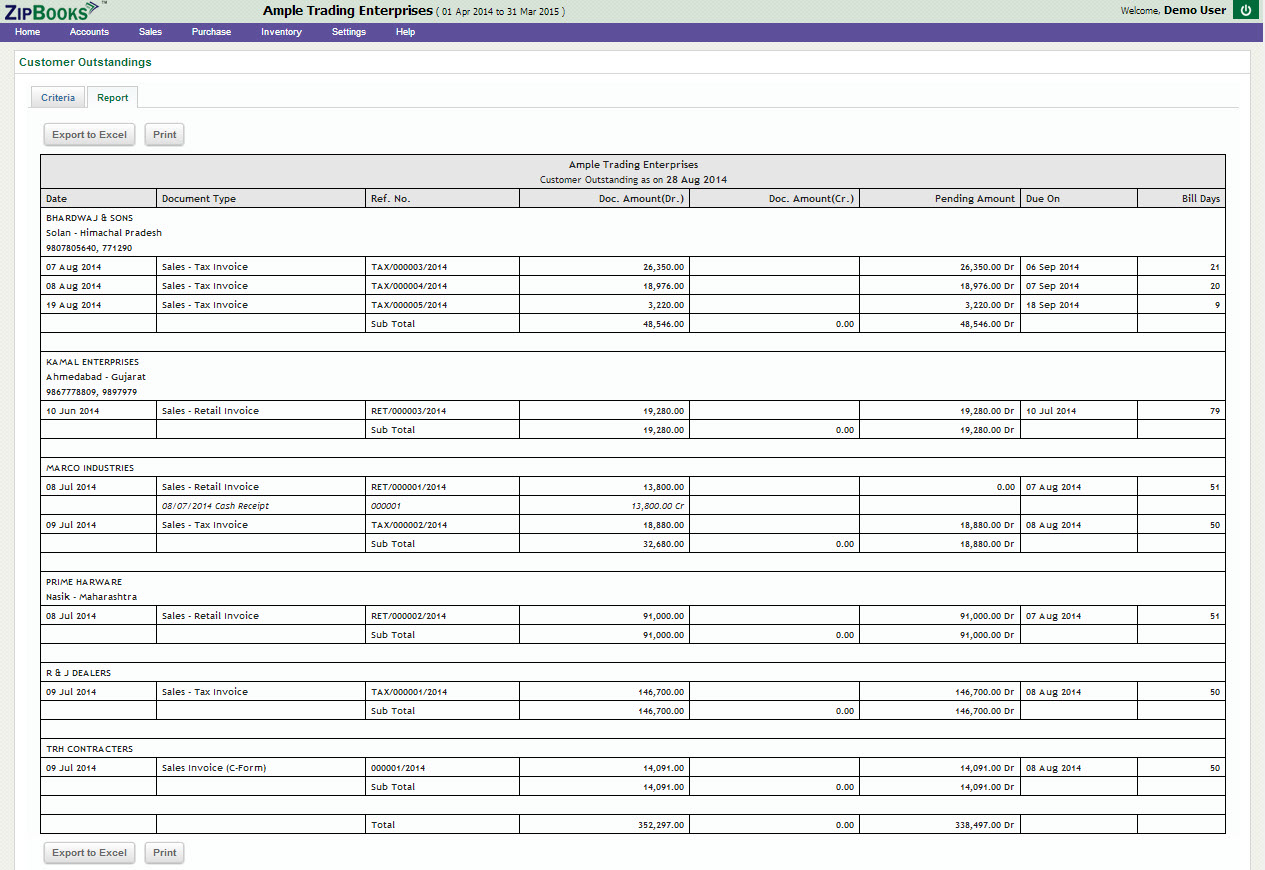The width and height of the screenshot is (1265, 870).
Task: Select the Report tab
Action: click(112, 98)
